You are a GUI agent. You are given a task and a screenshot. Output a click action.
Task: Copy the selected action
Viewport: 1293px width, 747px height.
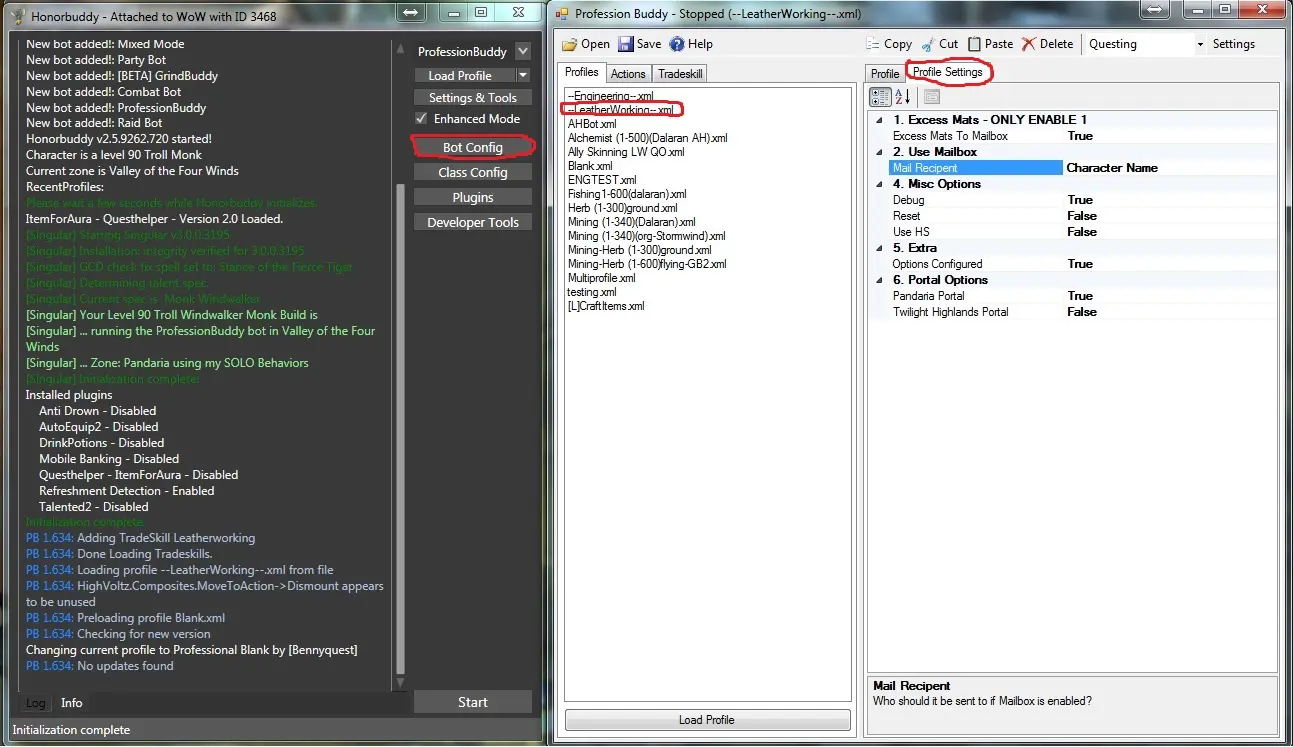pyautogui.click(x=889, y=44)
